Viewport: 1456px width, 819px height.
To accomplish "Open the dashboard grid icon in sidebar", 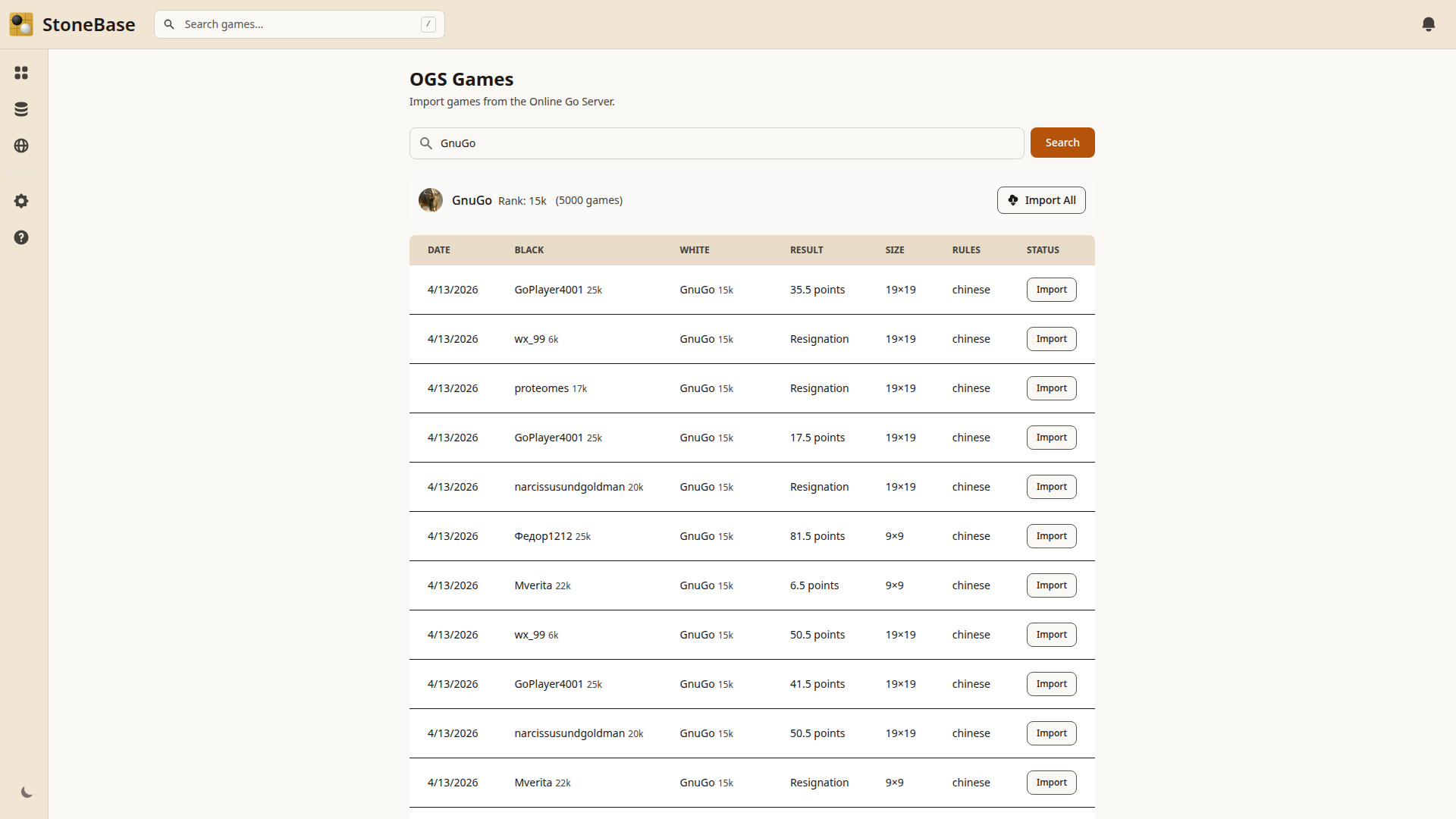I will point(21,73).
